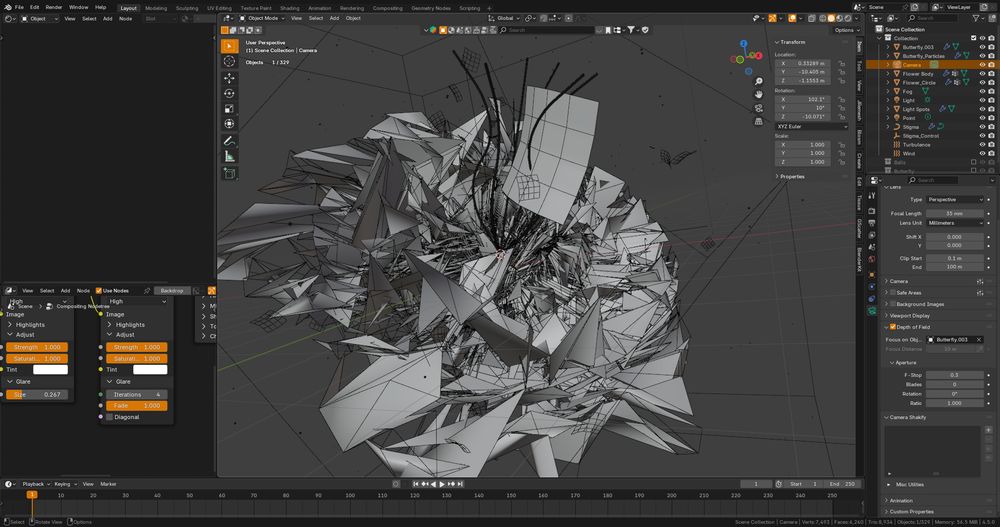
Task: Open the Render menu
Action: click(x=54, y=7)
